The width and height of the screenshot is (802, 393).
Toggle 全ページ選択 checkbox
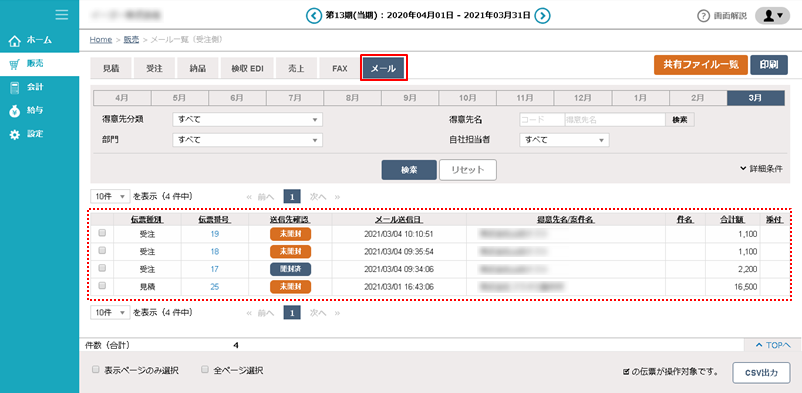click(x=206, y=369)
